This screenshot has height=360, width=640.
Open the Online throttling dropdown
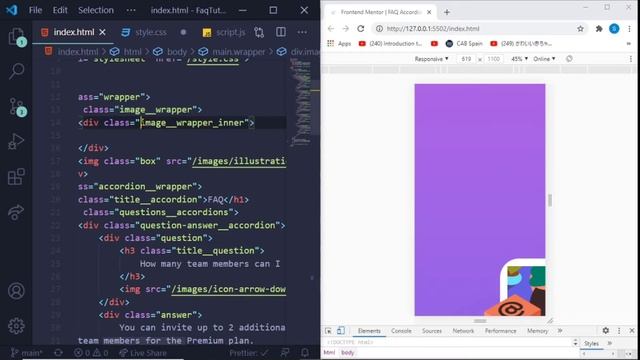click(544, 59)
